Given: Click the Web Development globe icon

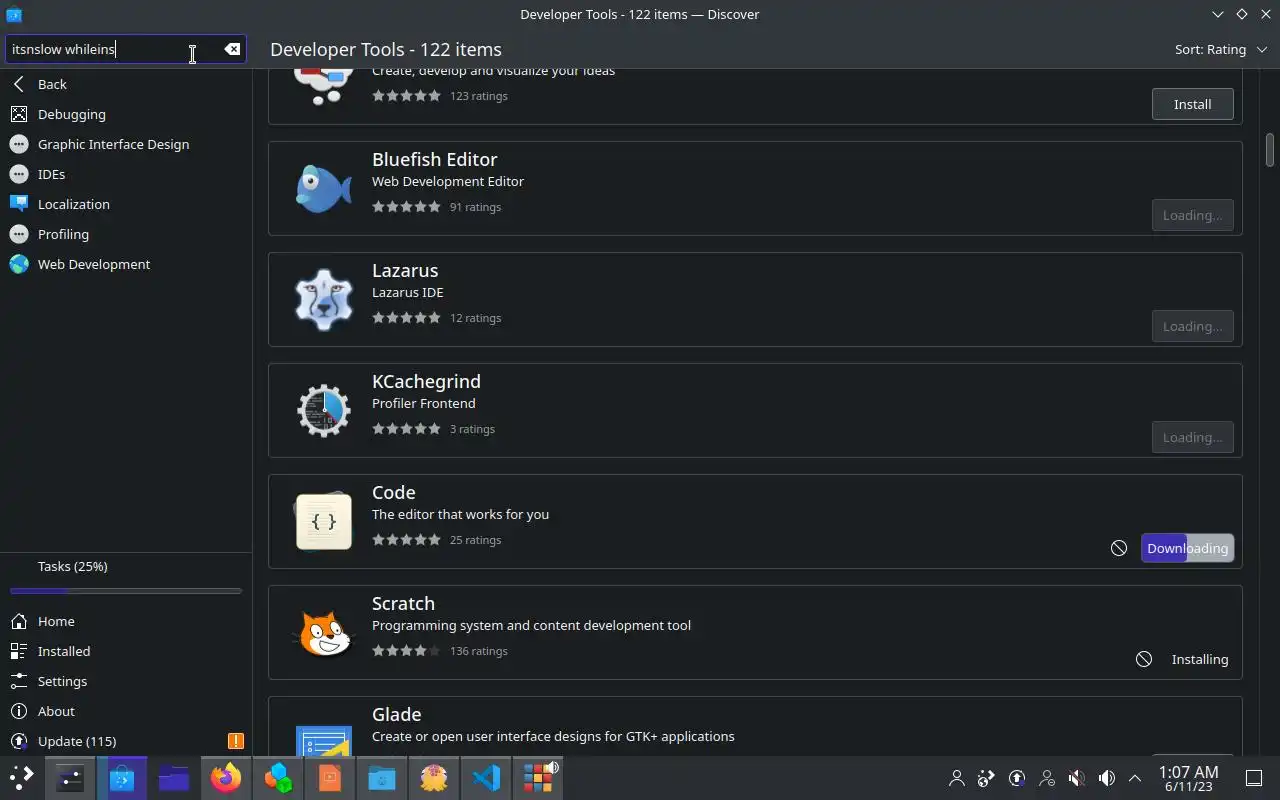Looking at the screenshot, I should click(19, 264).
